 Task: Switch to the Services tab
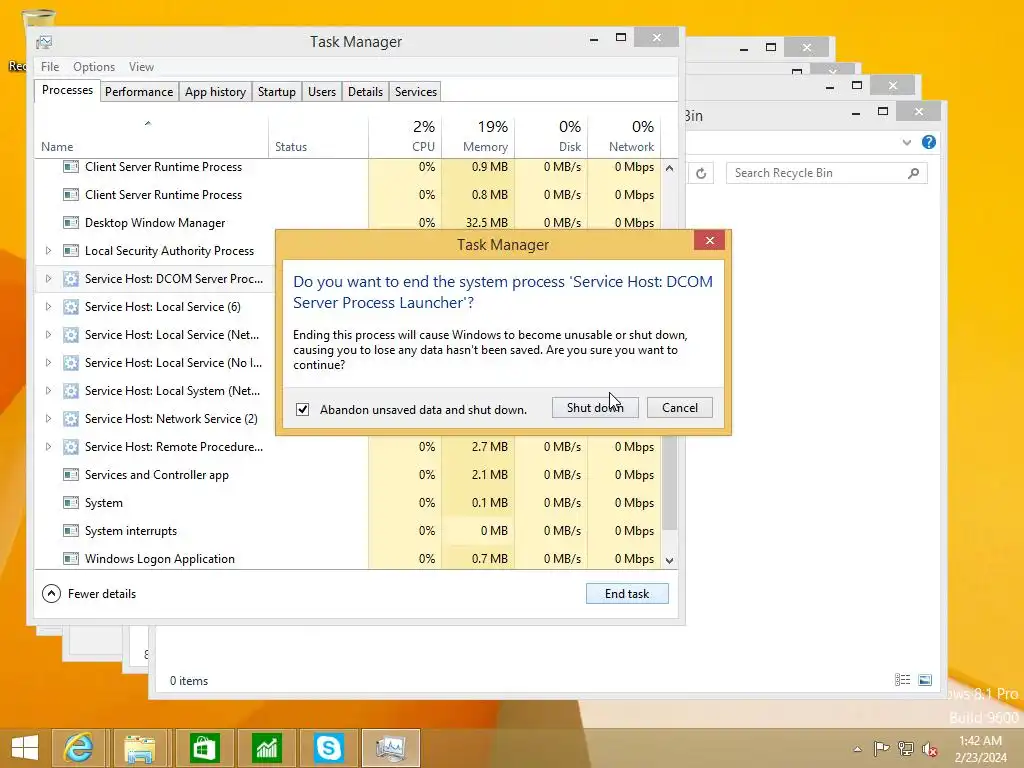point(415,91)
